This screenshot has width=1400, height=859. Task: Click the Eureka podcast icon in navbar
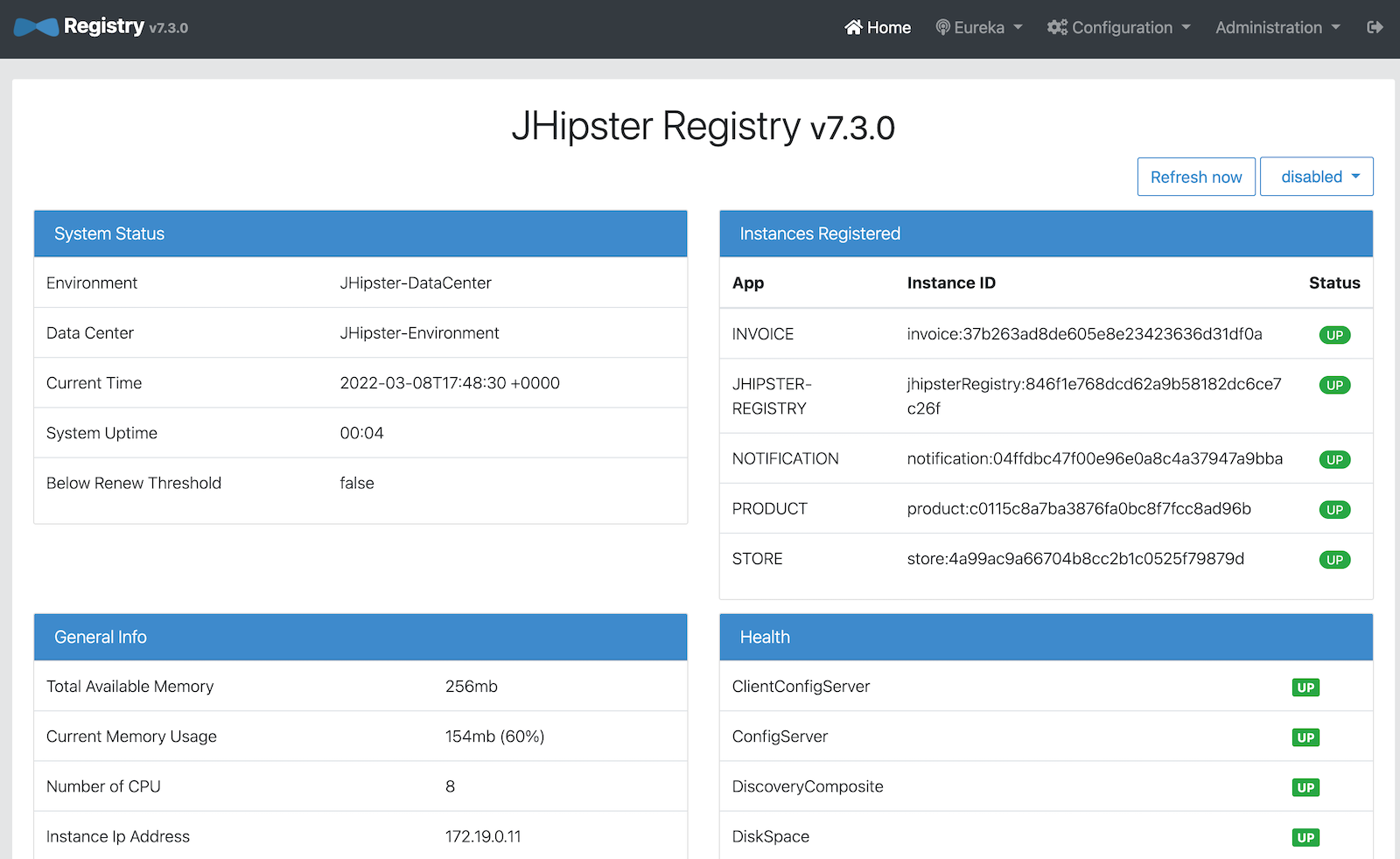(942, 28)
